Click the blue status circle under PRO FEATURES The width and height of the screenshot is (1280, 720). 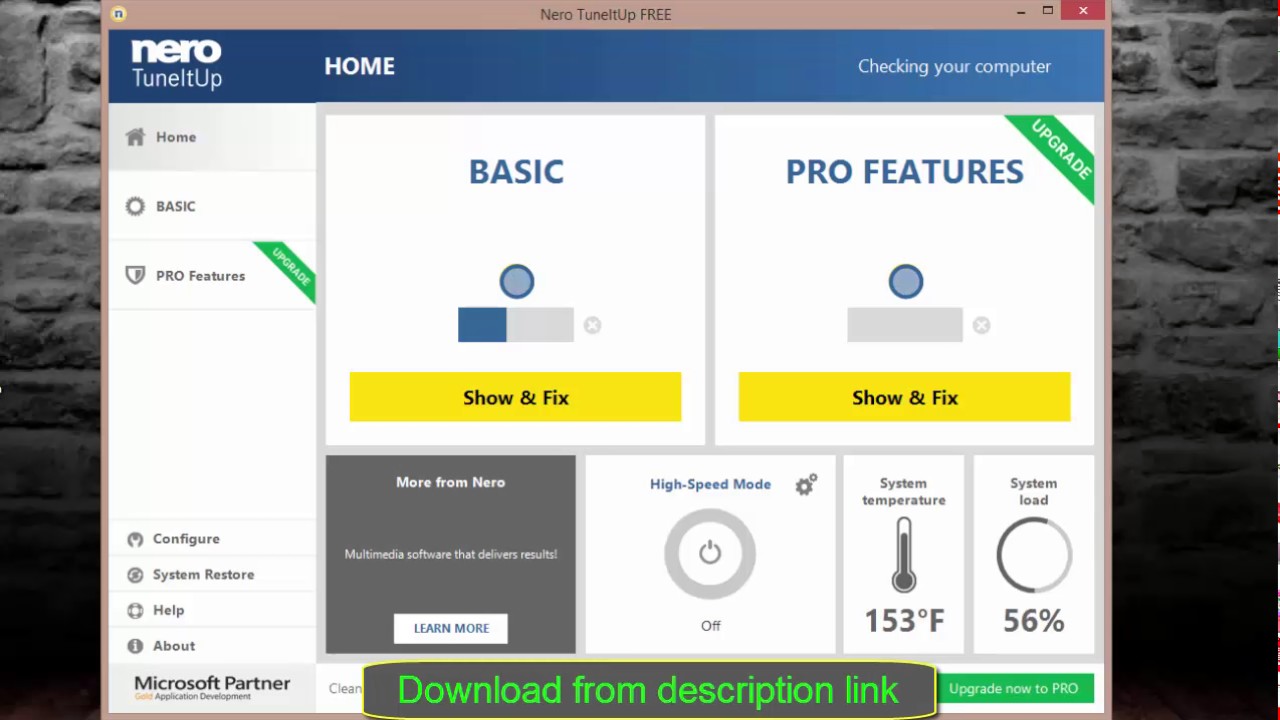(x=906, y=282)
